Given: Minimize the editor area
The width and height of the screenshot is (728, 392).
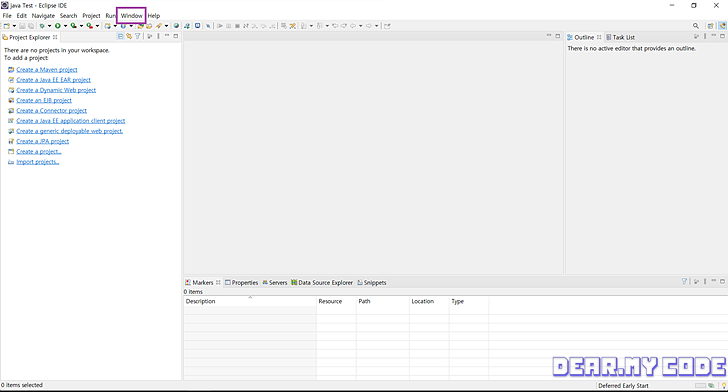Looking at the screenshot, I should tap(549, 36).
